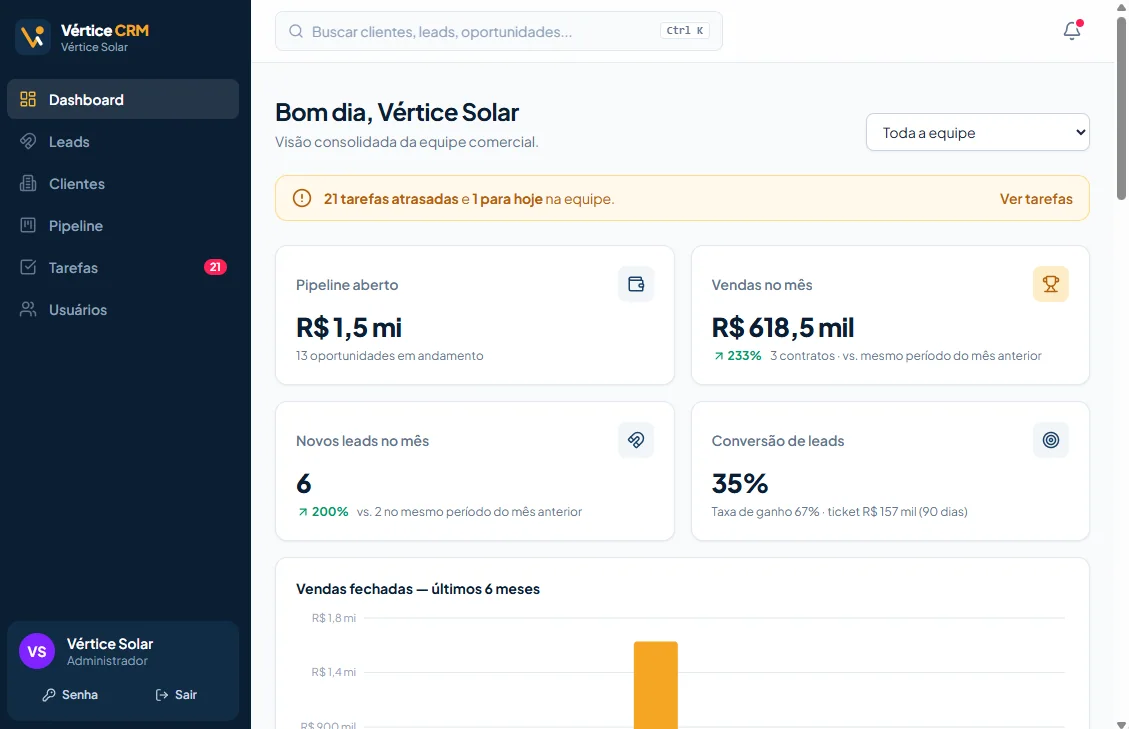Click the 35% conversion value

(739, 483)
